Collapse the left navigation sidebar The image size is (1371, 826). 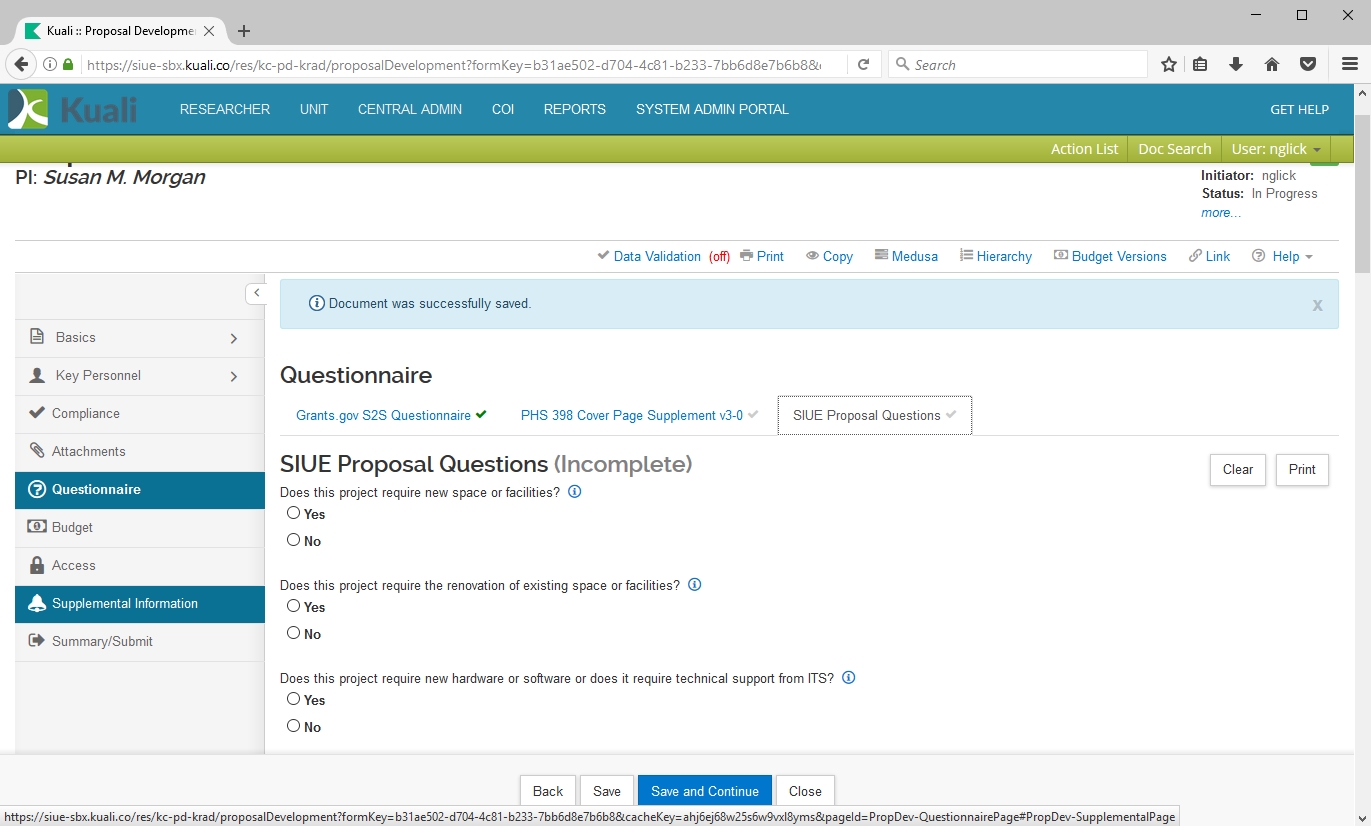(x=256, y=293)
